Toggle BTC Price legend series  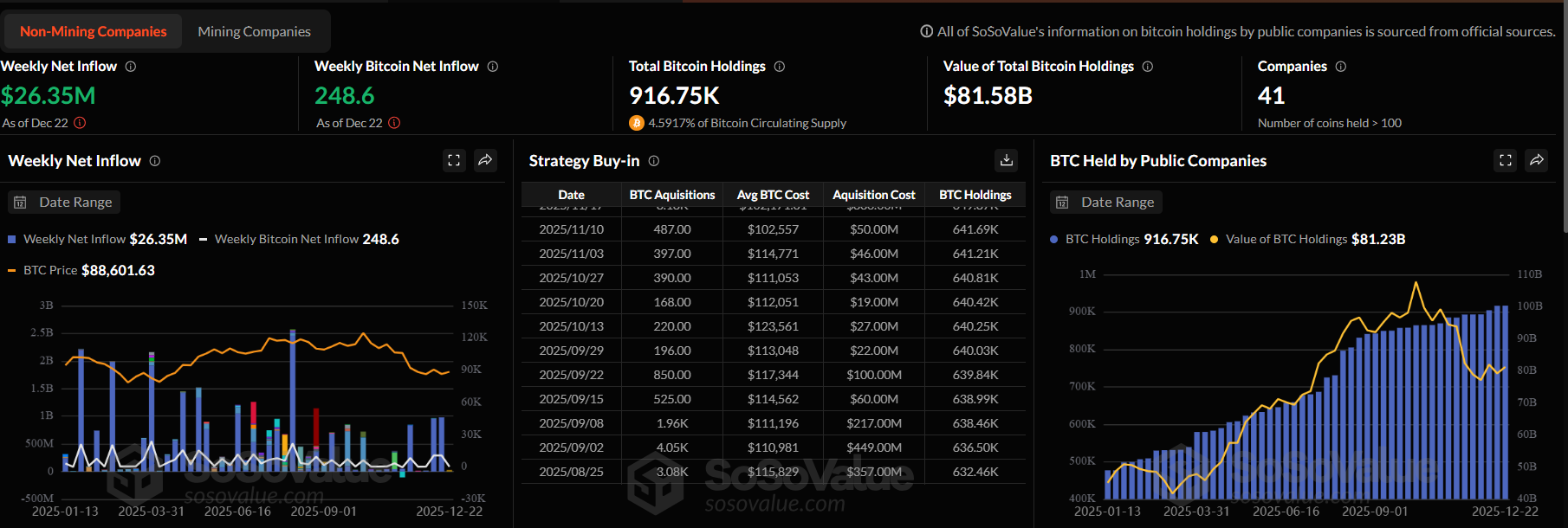50,270
